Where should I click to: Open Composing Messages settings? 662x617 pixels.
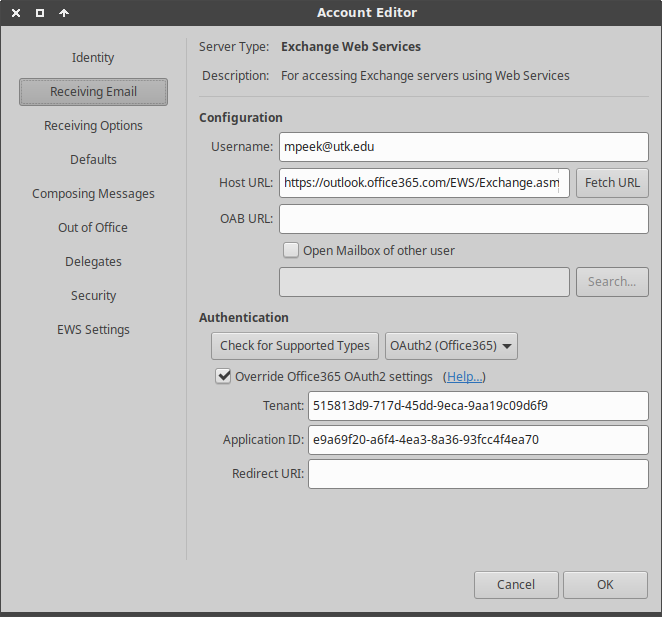pos(93,194)
